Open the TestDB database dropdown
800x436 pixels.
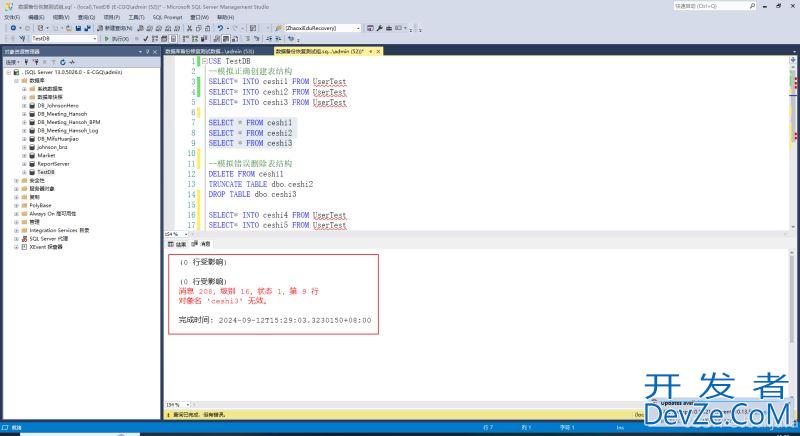tap(94, 39)
